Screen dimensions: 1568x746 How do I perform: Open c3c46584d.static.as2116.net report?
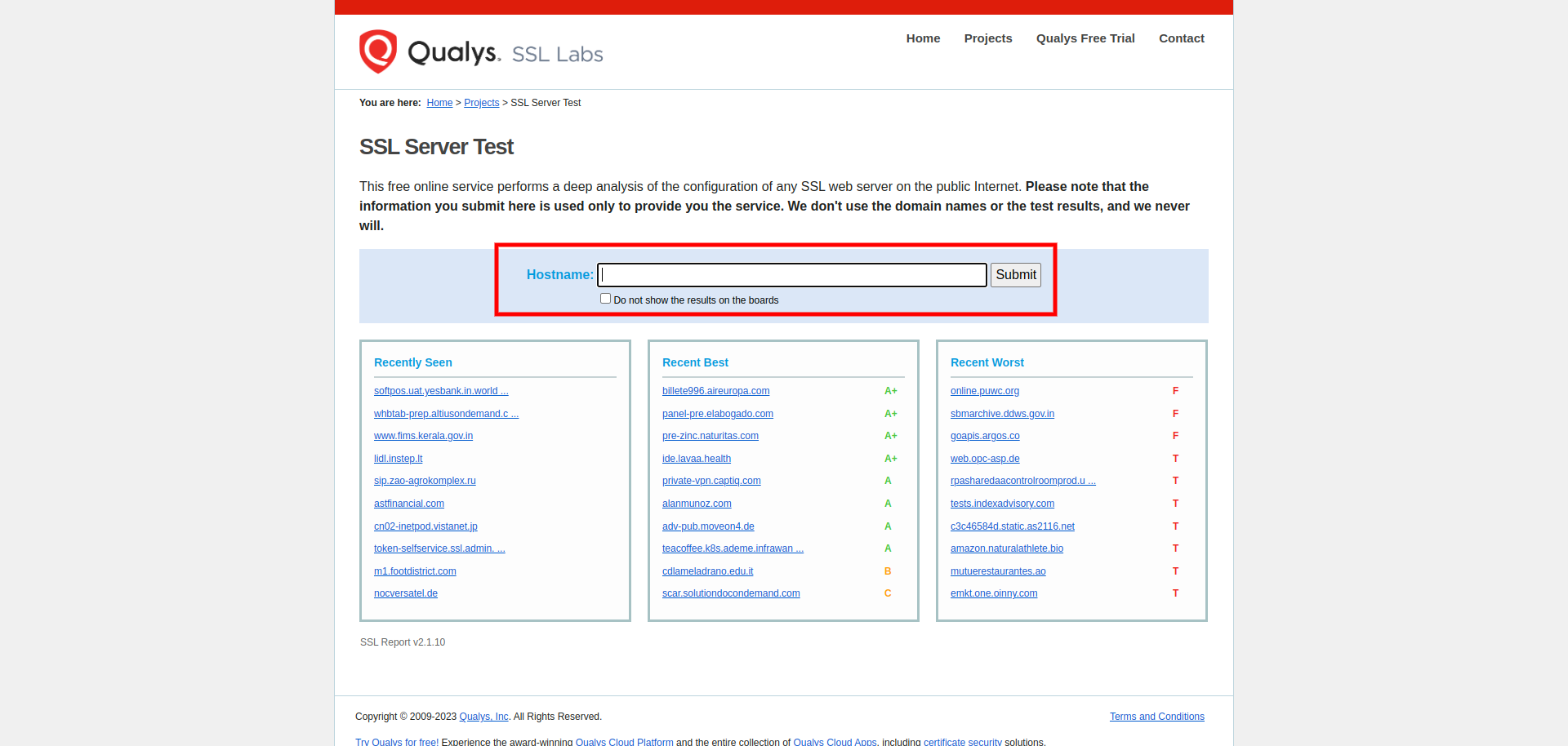pos(1013,526)
